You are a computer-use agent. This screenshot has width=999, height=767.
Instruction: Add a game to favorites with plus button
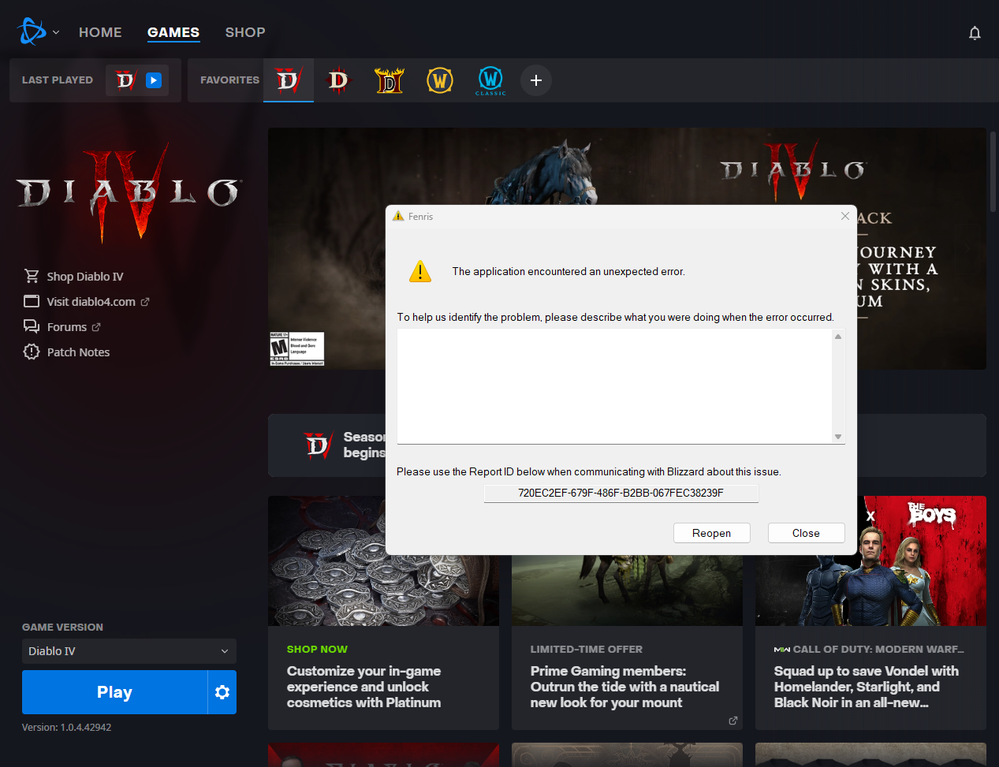(536, 80)
